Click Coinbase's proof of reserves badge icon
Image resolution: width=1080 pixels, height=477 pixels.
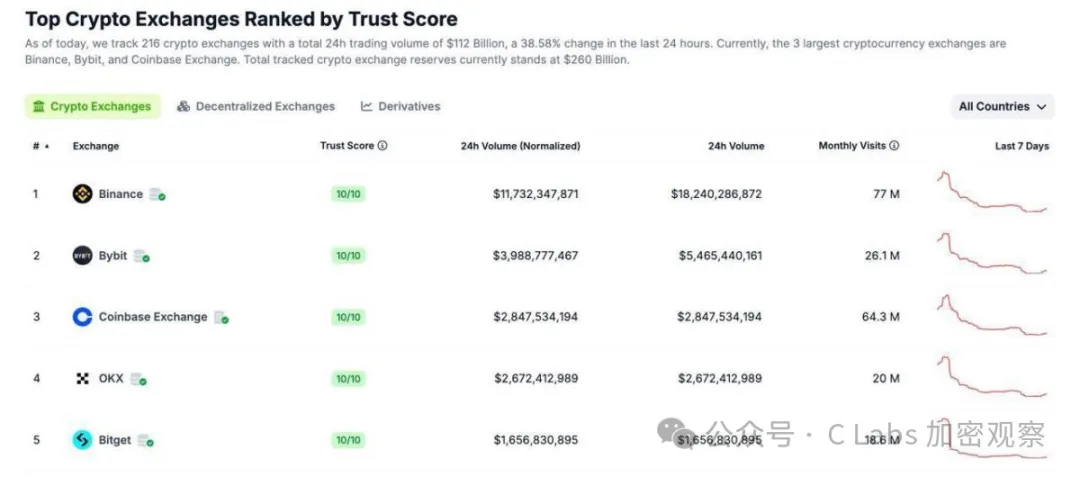[x=221, y=318]
